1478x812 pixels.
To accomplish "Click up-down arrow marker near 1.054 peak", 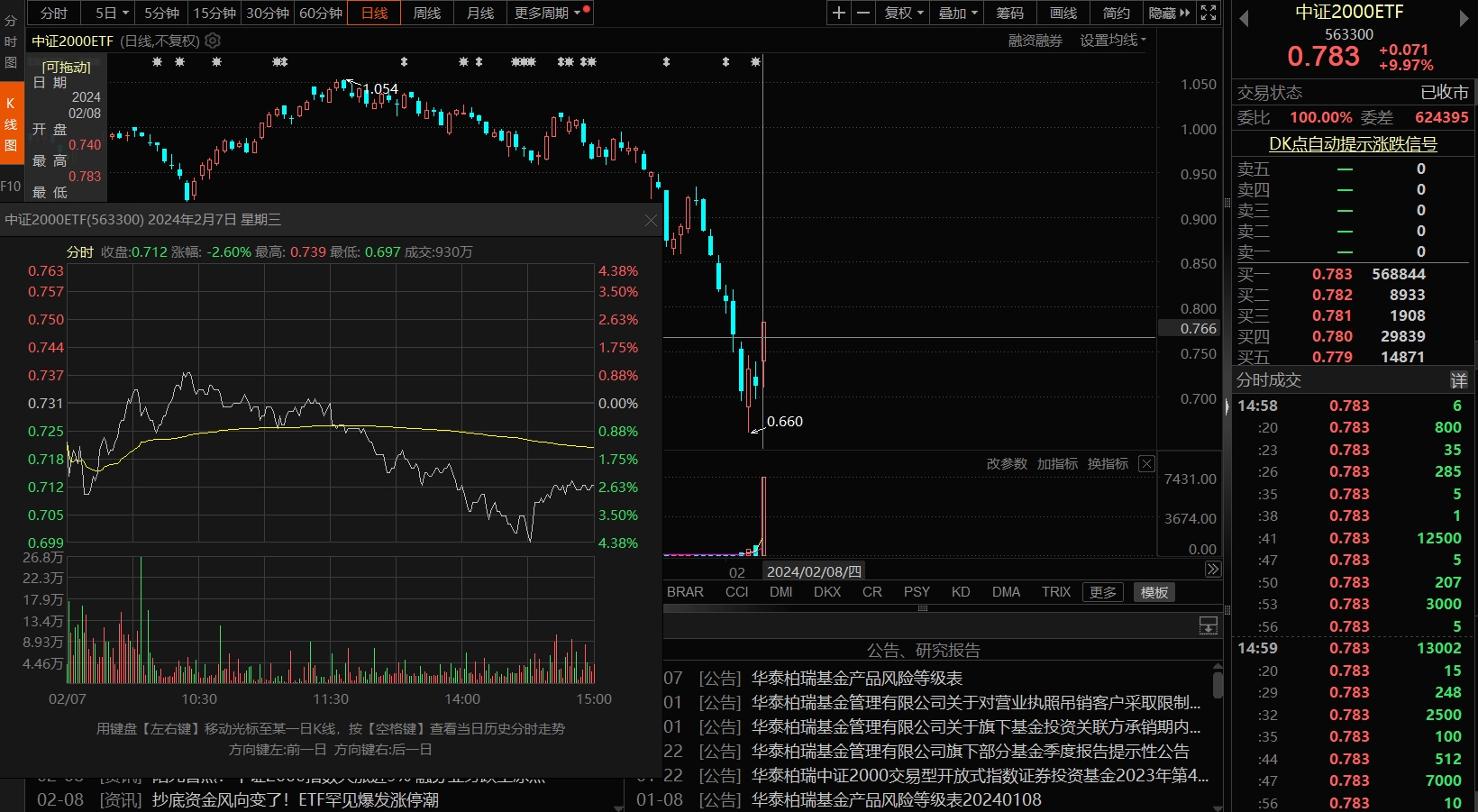I will click(x=404, y=62).
